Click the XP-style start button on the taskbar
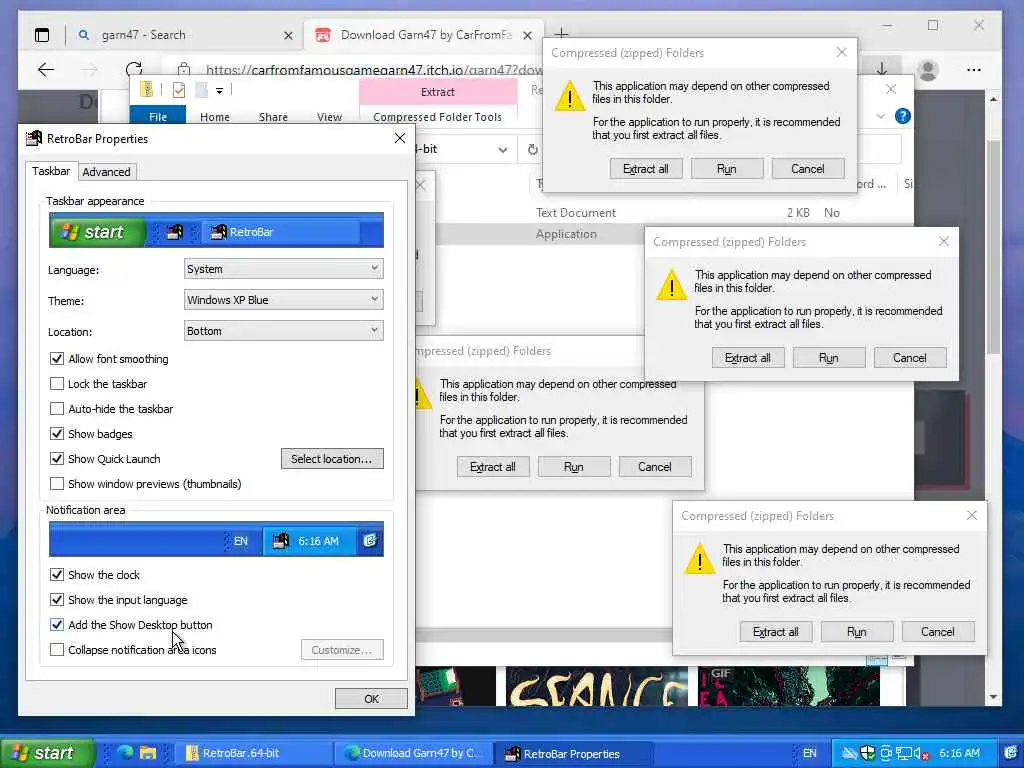 pos(48,753)
